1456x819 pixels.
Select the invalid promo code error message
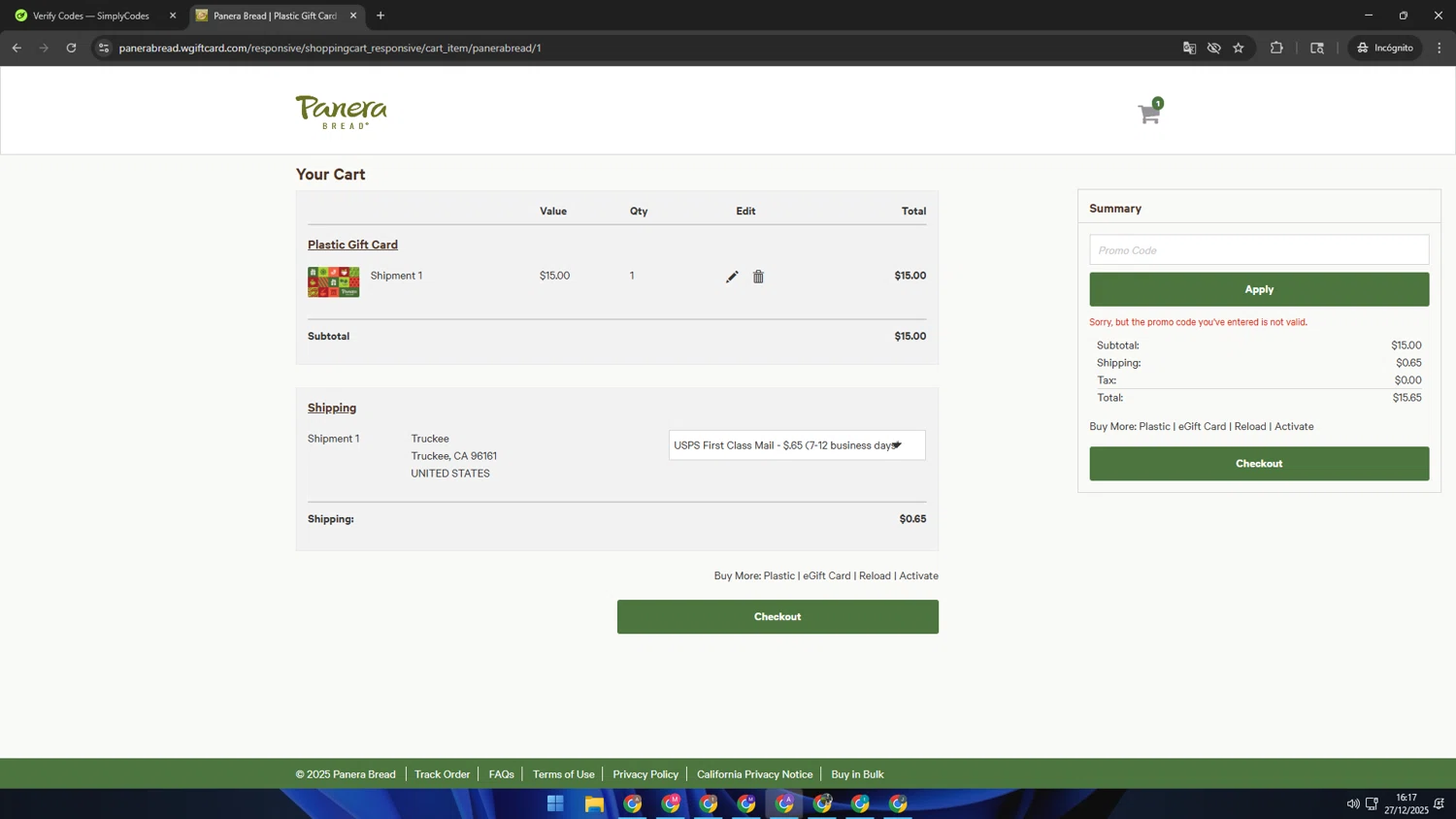(1198, 322)
